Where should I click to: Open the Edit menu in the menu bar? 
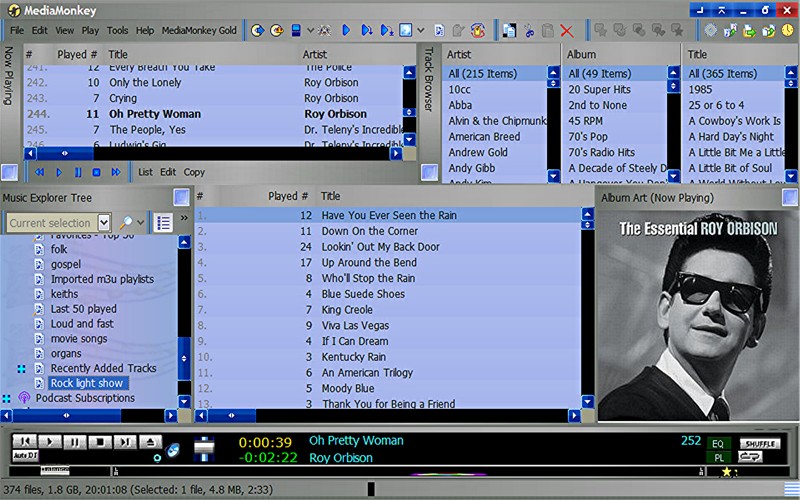click(40, 31)
